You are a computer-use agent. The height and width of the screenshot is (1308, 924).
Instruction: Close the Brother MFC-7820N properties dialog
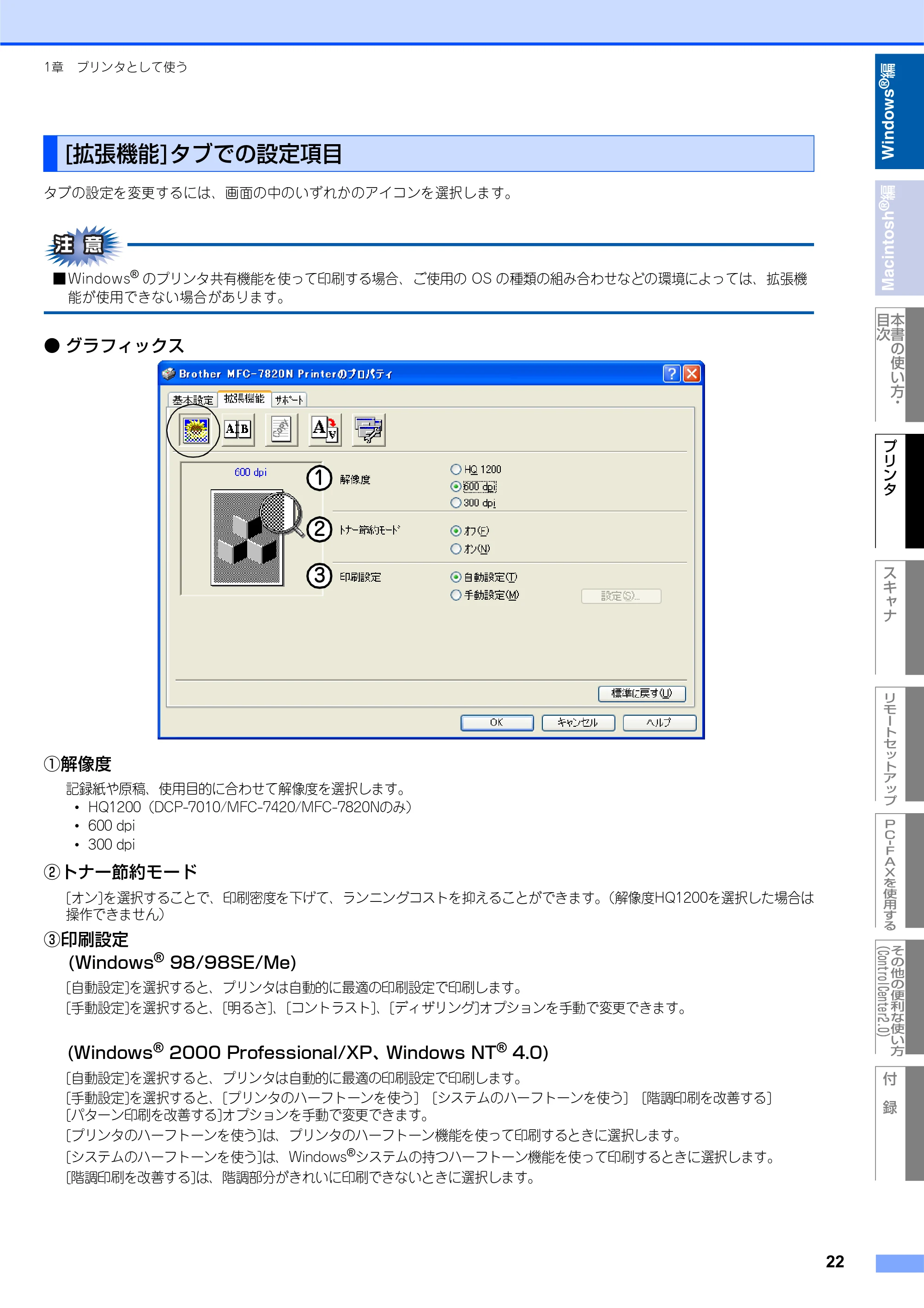[692, 374]
